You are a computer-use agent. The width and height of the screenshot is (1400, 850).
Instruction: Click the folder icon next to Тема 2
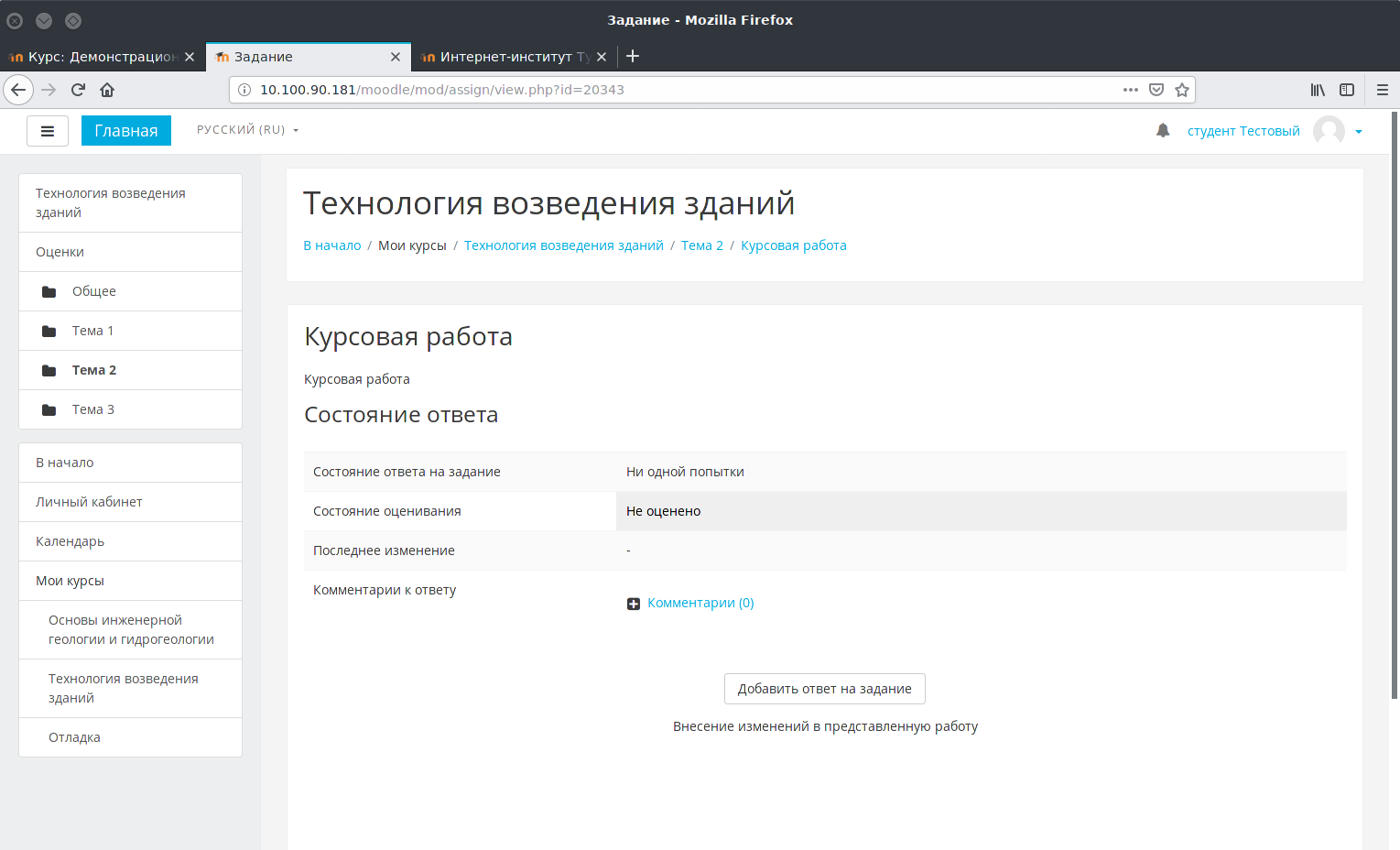coord(49,370)
